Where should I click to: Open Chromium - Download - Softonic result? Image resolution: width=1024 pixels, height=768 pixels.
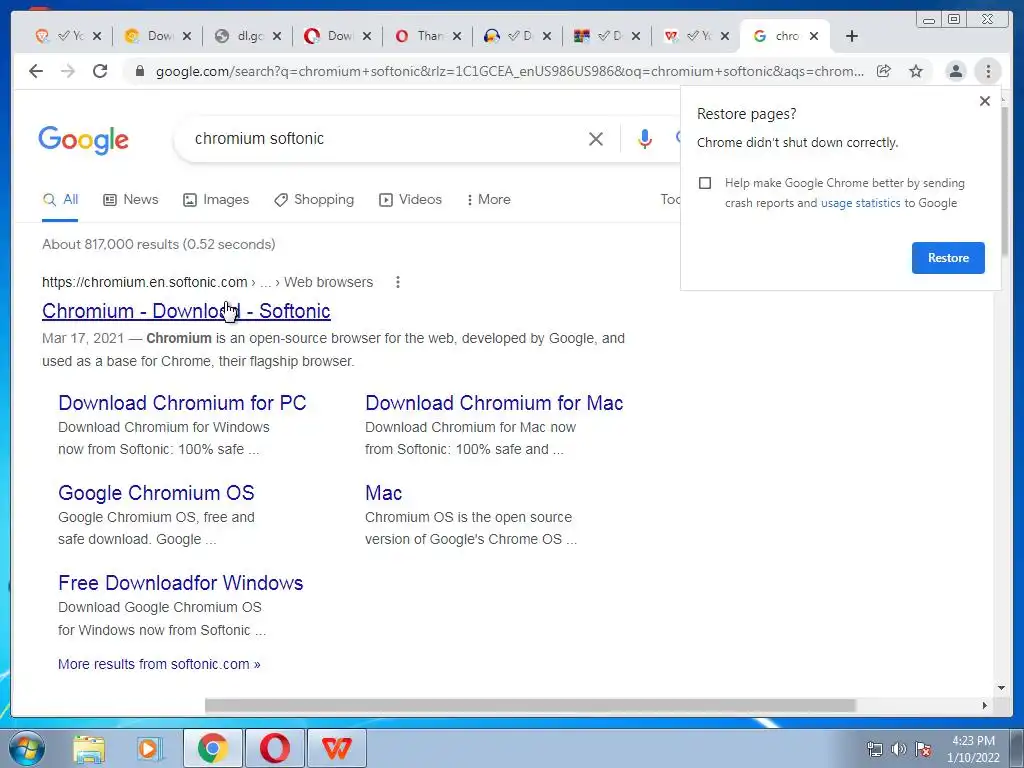[186, 311]
